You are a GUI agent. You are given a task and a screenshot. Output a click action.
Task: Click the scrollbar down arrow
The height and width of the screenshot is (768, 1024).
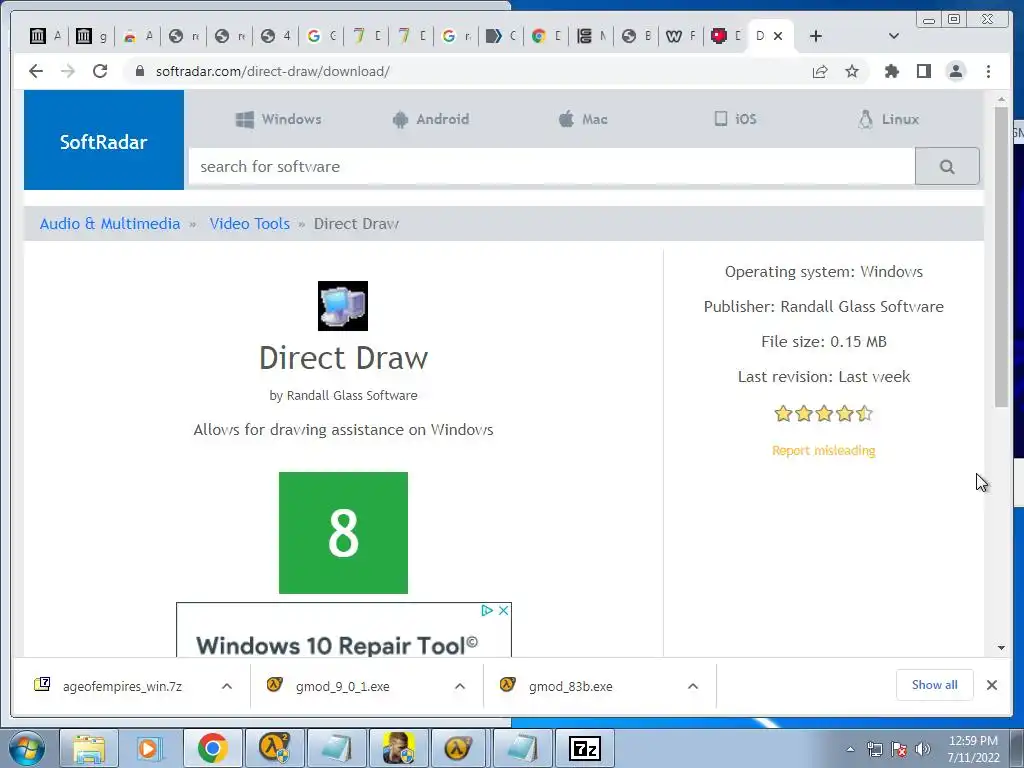click(1001, 648)
